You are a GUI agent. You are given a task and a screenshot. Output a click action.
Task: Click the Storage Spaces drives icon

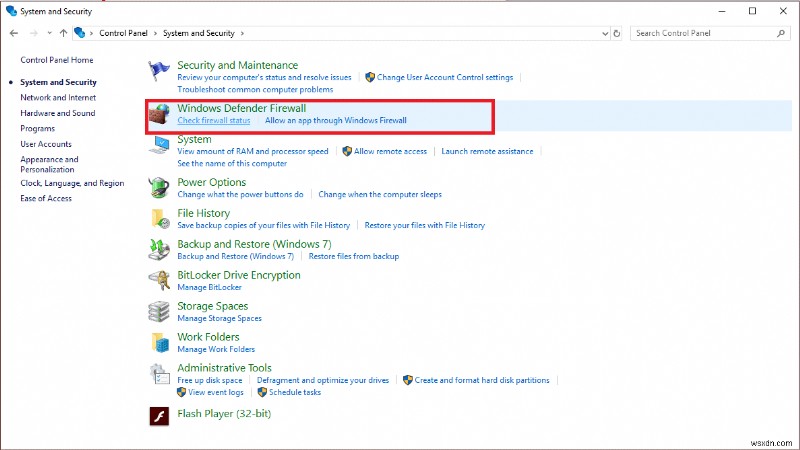[x=159, y=311]
